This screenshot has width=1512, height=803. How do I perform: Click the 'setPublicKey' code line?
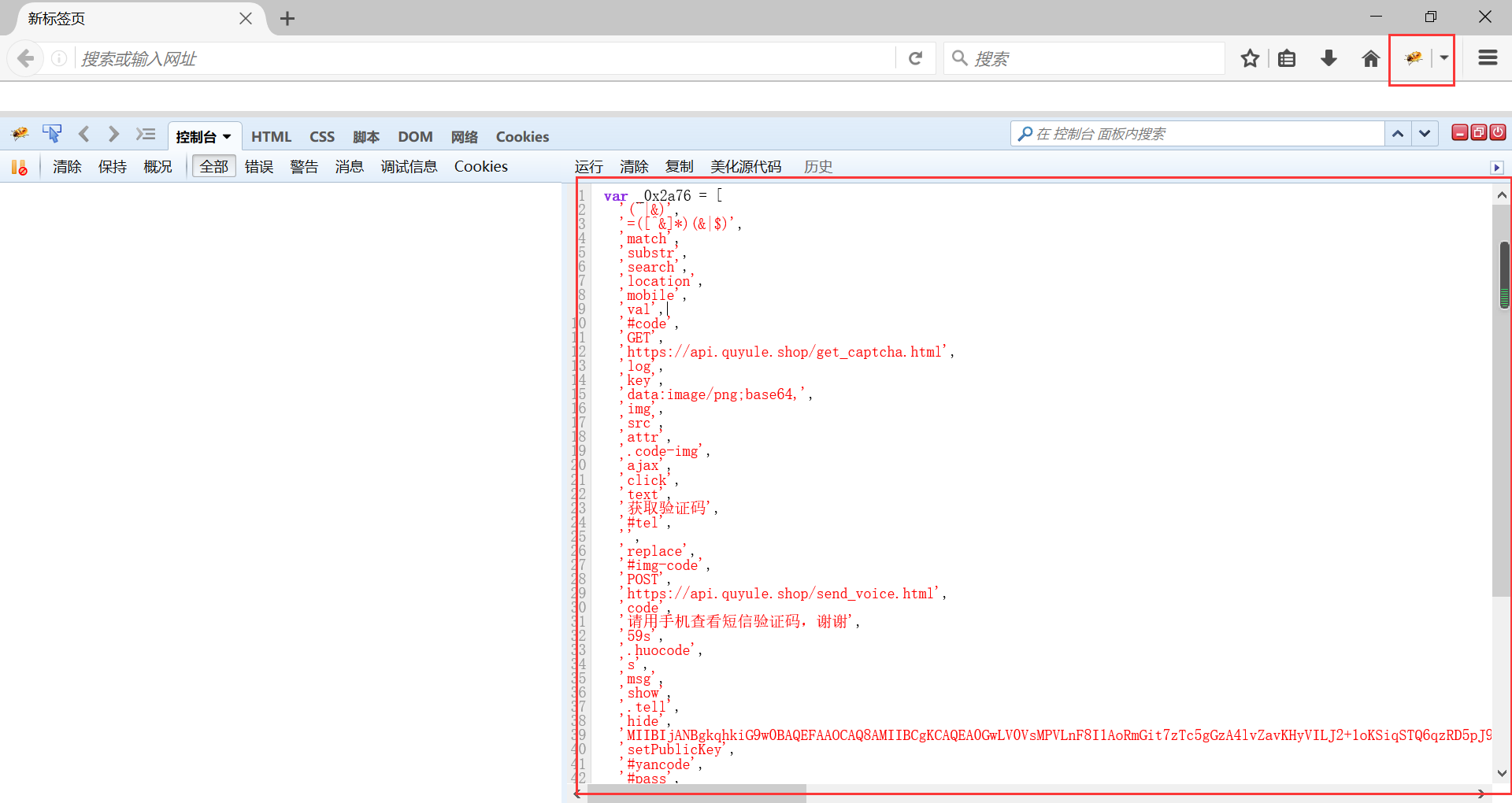[677, 749]
